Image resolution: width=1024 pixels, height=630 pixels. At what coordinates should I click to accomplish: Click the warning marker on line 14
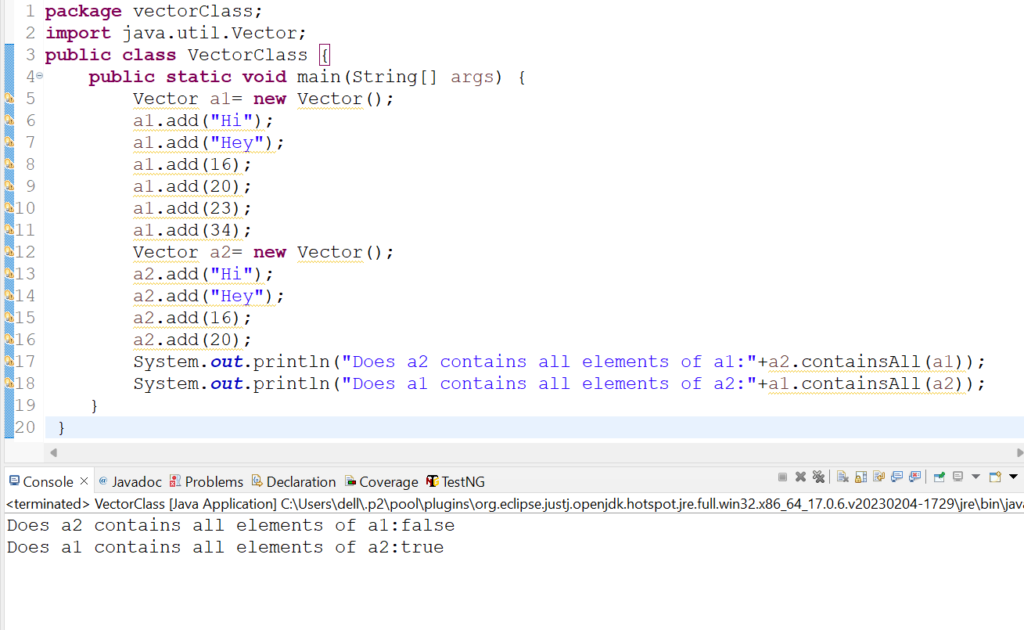click(x=9, y=295)
